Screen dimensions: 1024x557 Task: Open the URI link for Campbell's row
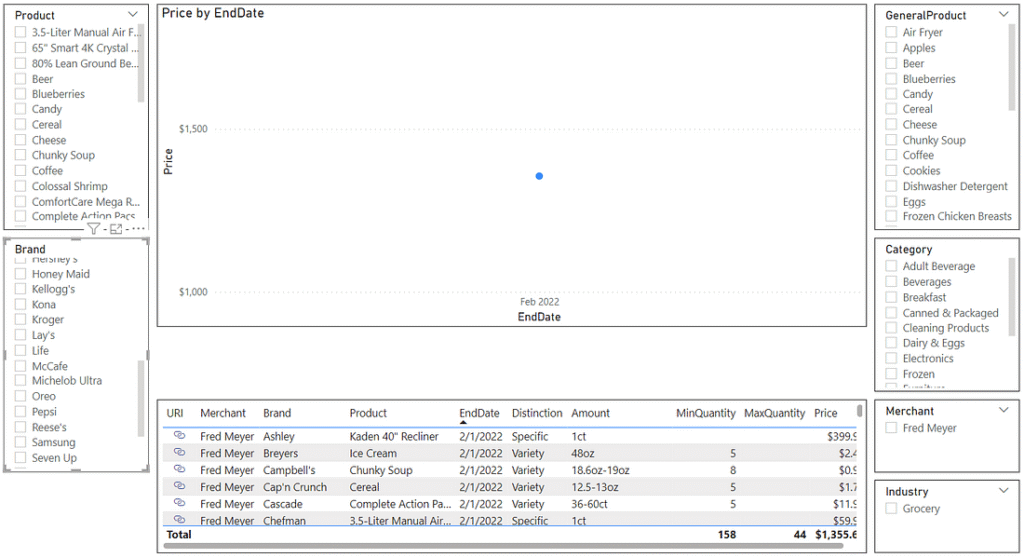179,469
